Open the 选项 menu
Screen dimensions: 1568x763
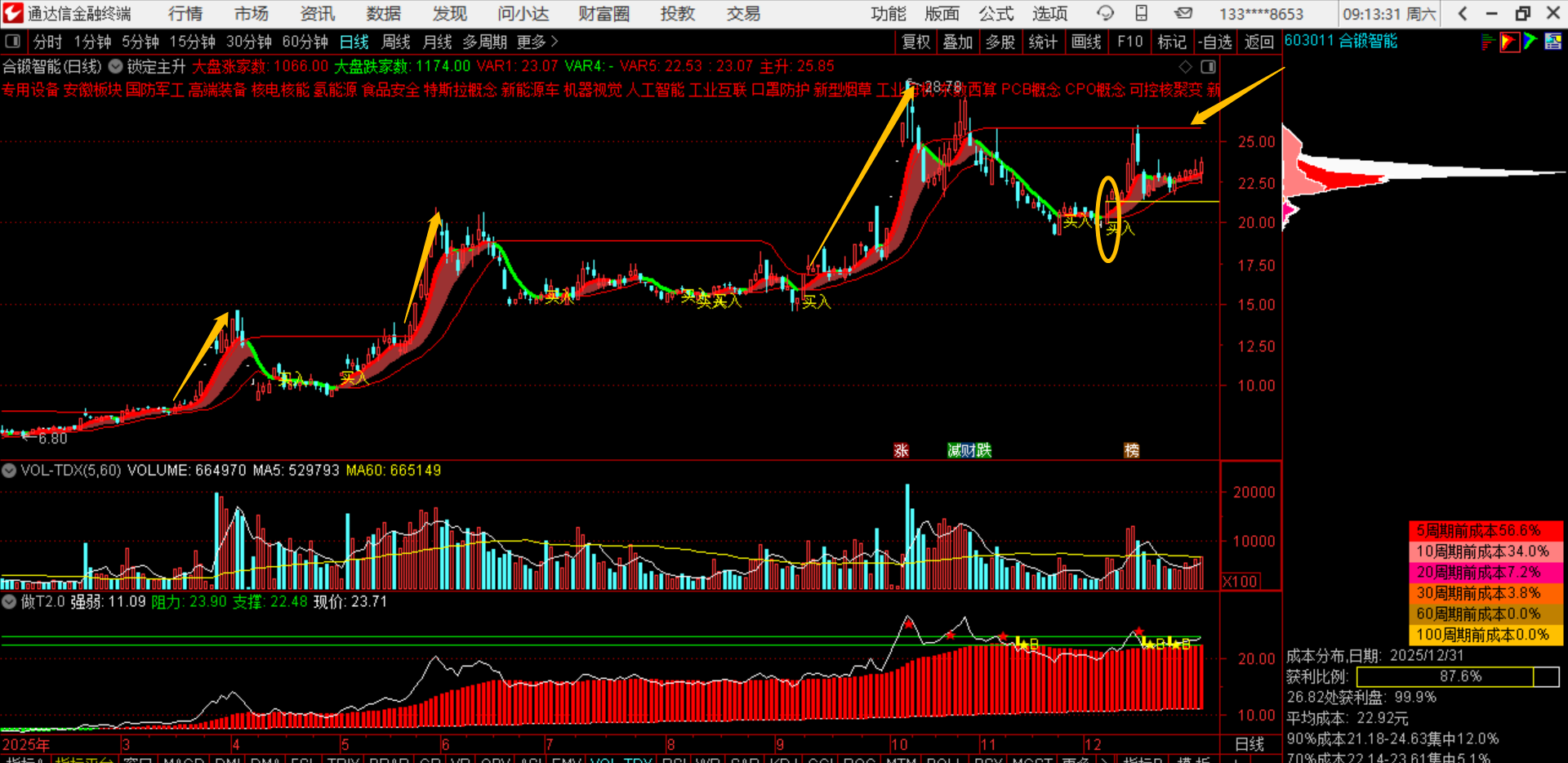click(x=1050, y=13)
